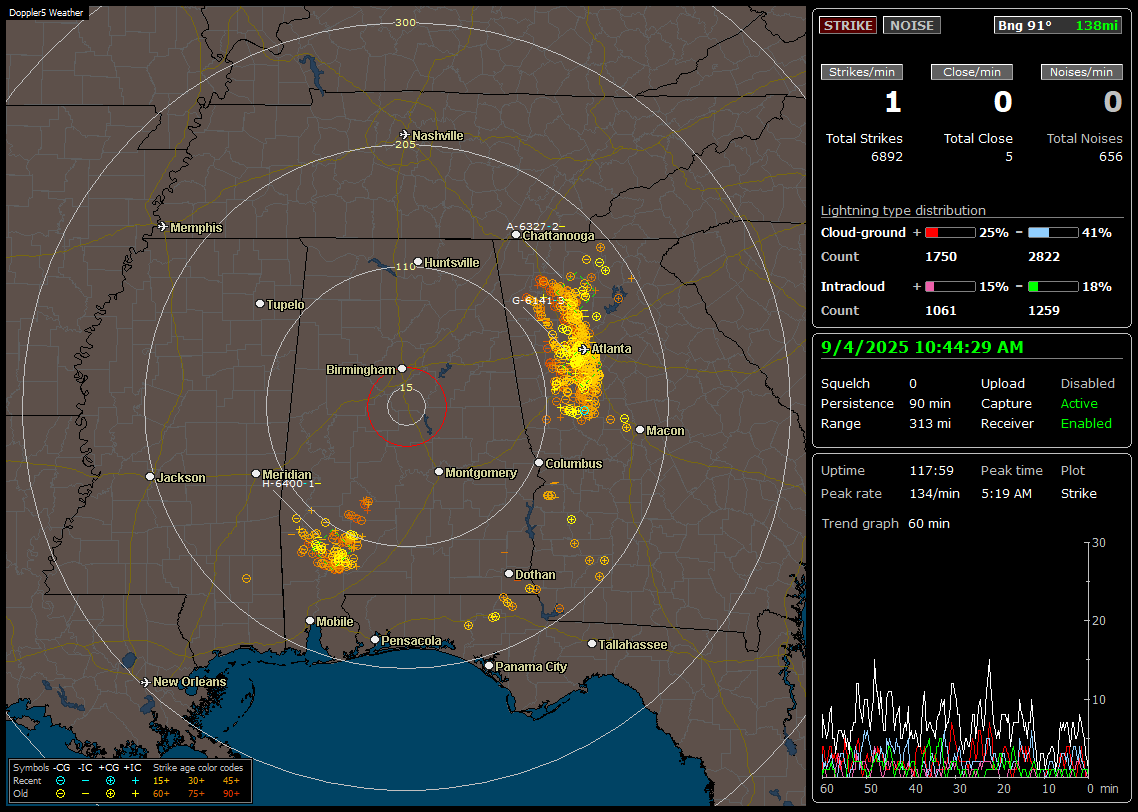Click the Huntsville city marker

[x=418, y=262]
